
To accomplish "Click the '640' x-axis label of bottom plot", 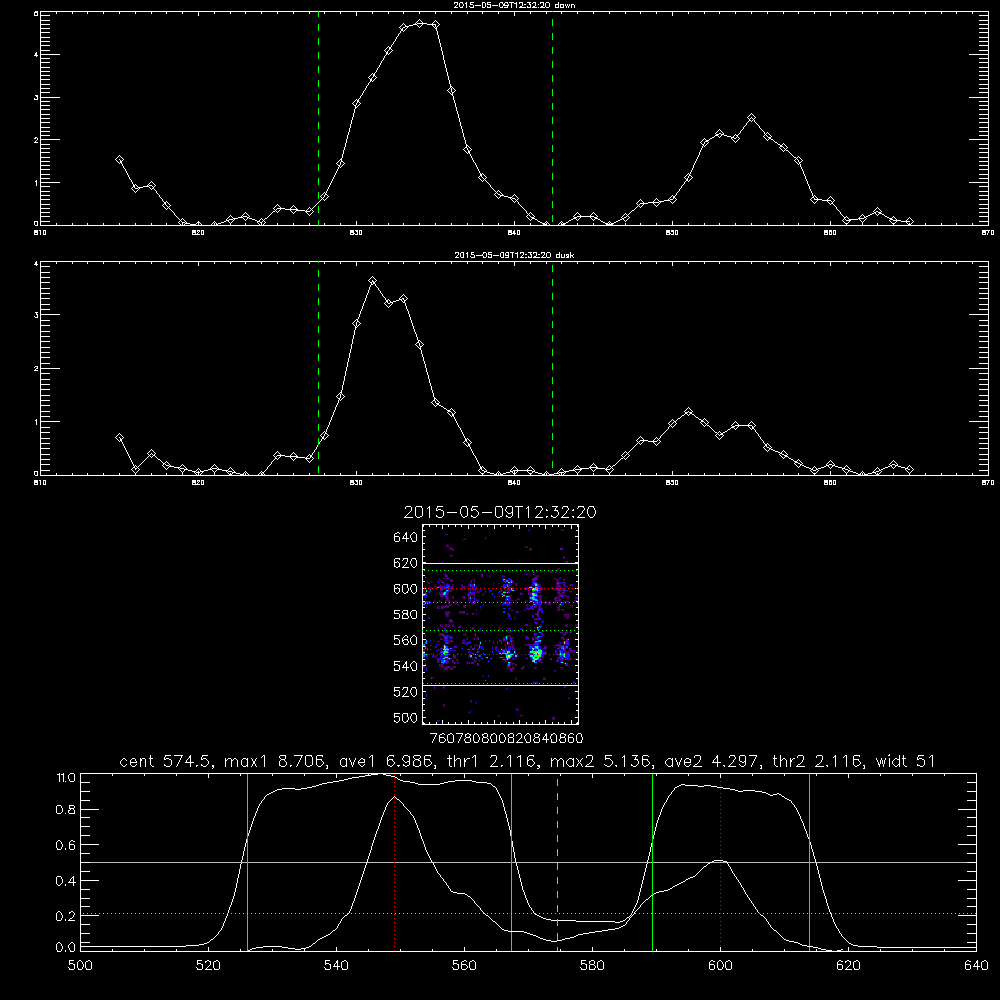I will pyautogui.click(x=976, y=966).
